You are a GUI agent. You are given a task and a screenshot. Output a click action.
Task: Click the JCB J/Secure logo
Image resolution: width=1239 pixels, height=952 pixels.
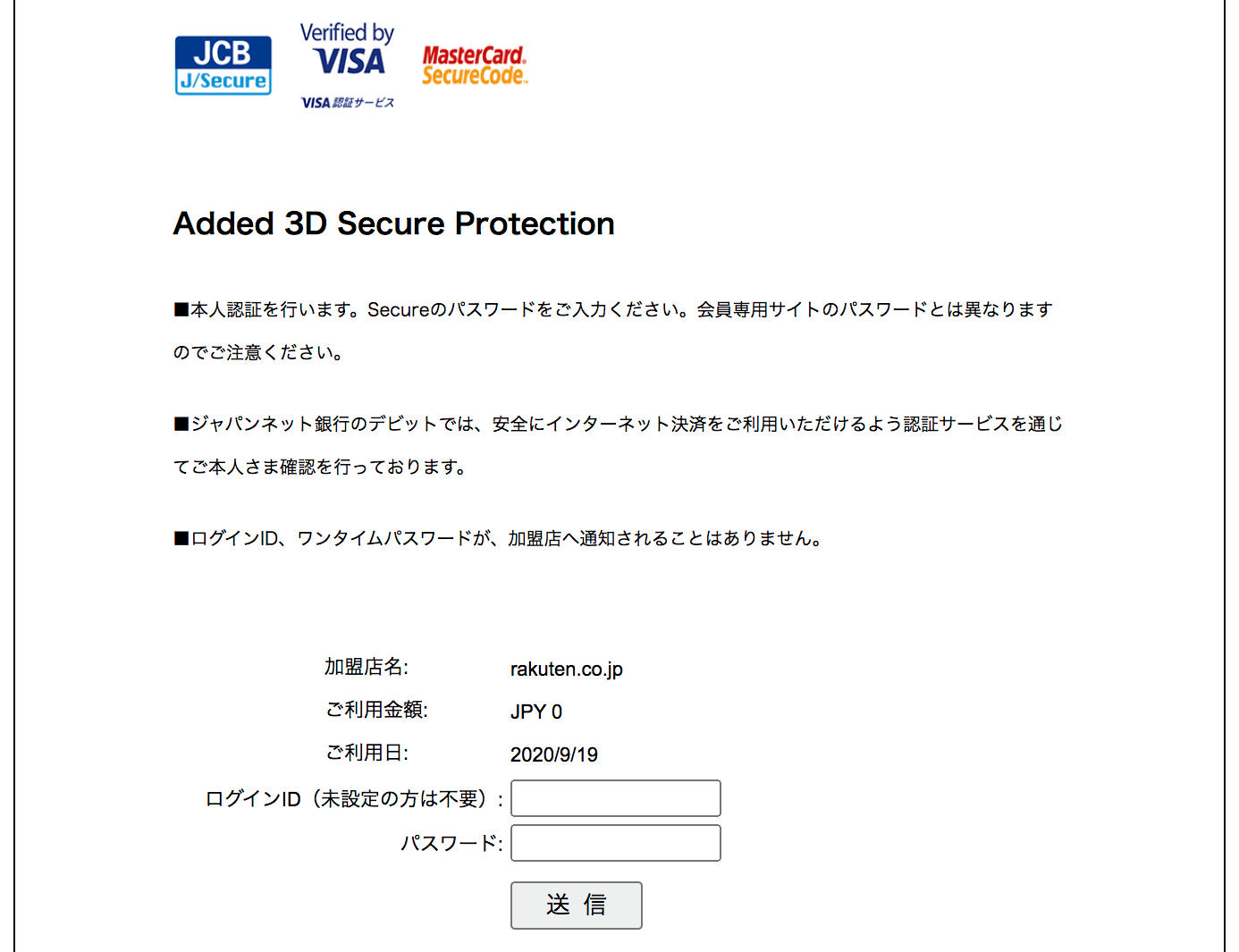pyautogui.click(x=223, y=65)
